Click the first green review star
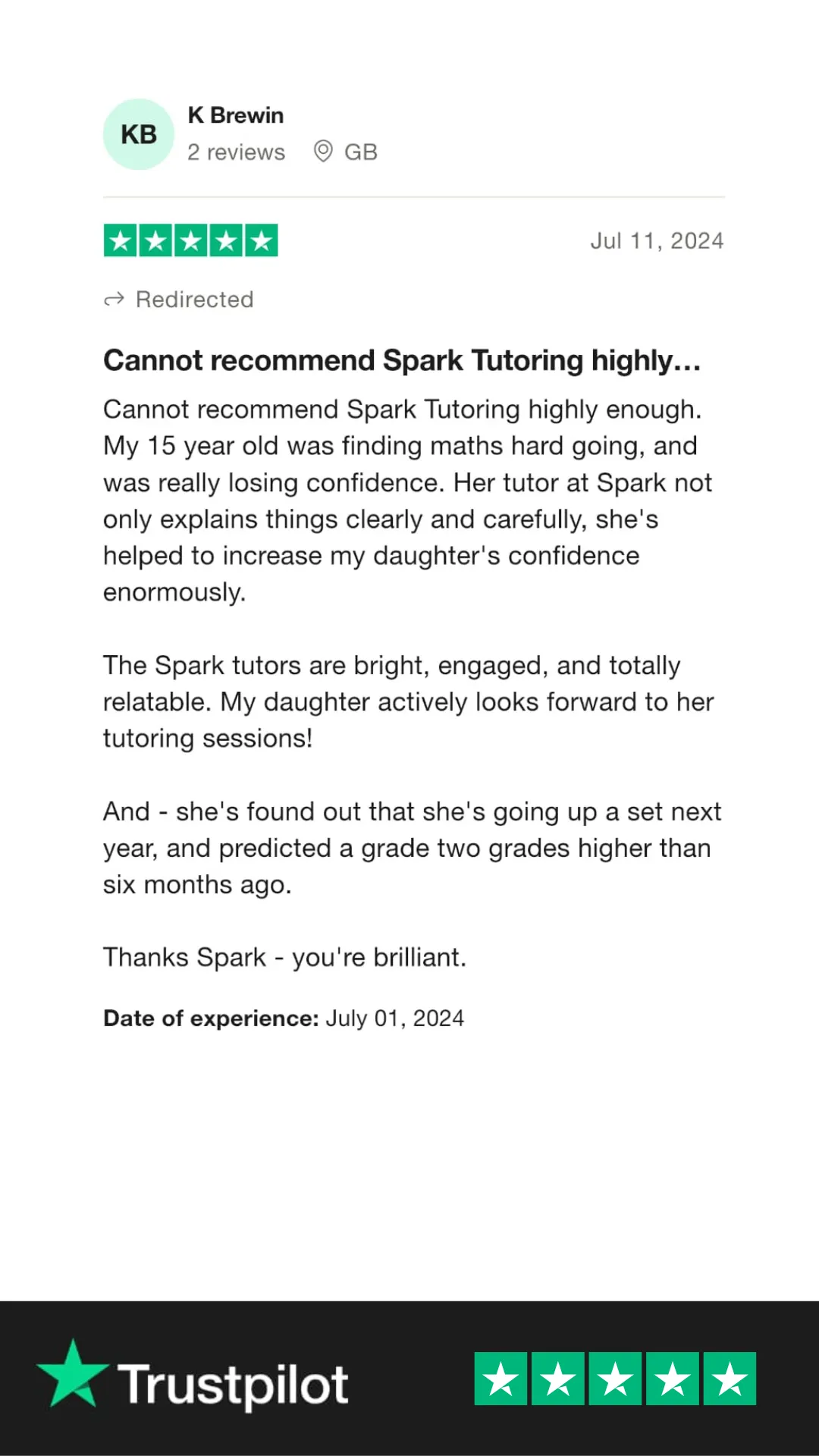Viewport: 819px width, 1456px height. pos(121,240)
